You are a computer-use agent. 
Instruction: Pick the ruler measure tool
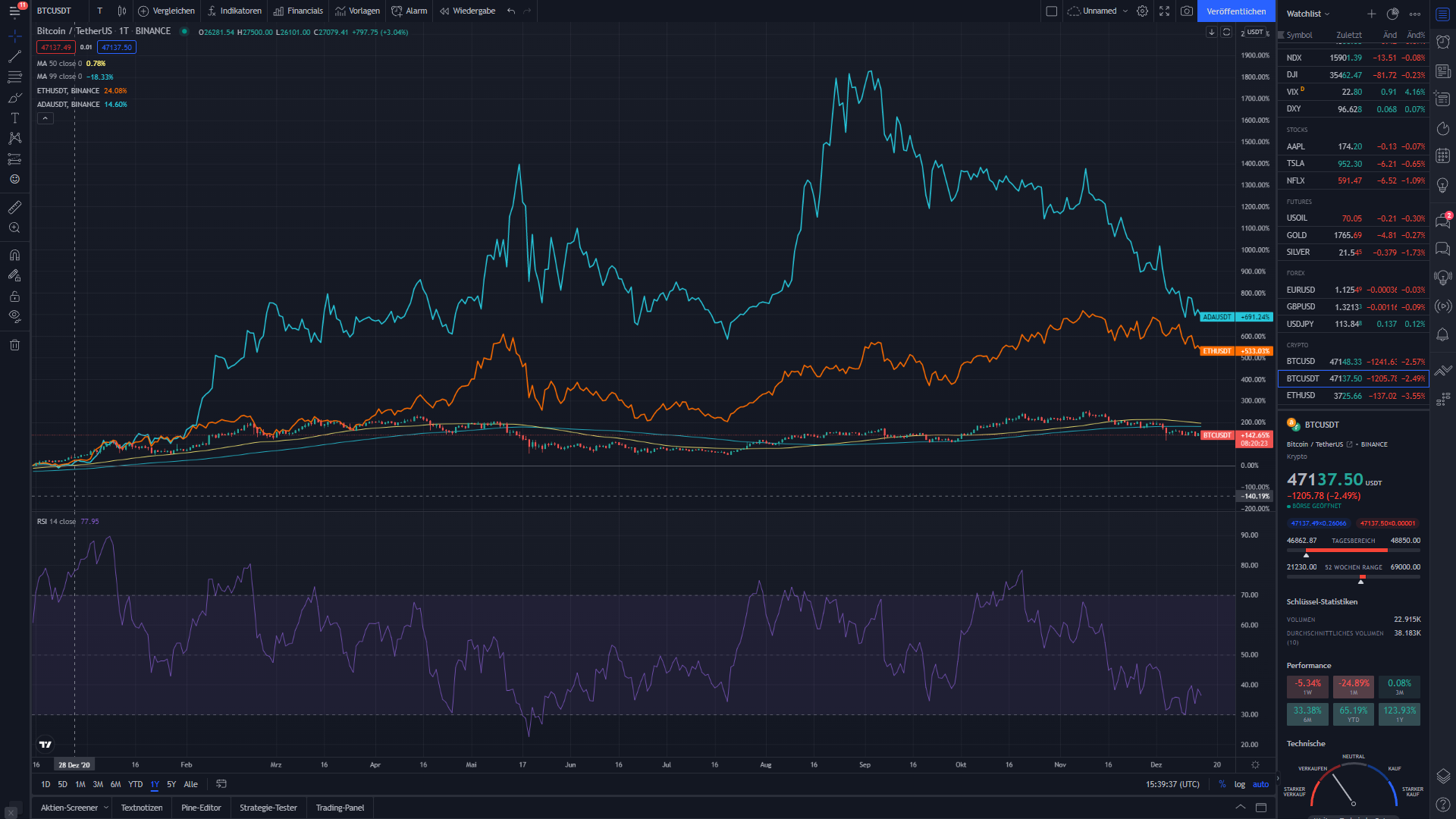14,207
